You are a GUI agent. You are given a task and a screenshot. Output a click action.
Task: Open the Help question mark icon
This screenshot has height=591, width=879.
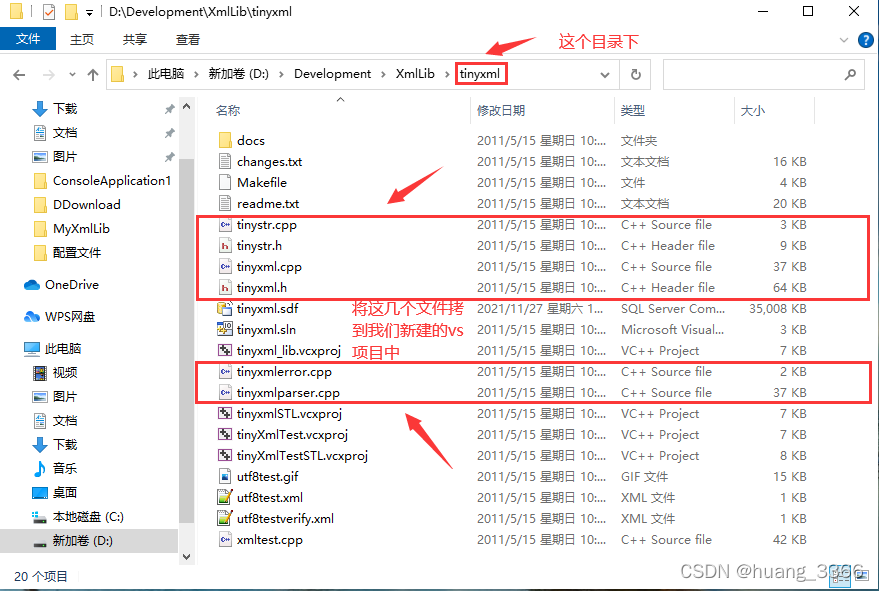866,40
